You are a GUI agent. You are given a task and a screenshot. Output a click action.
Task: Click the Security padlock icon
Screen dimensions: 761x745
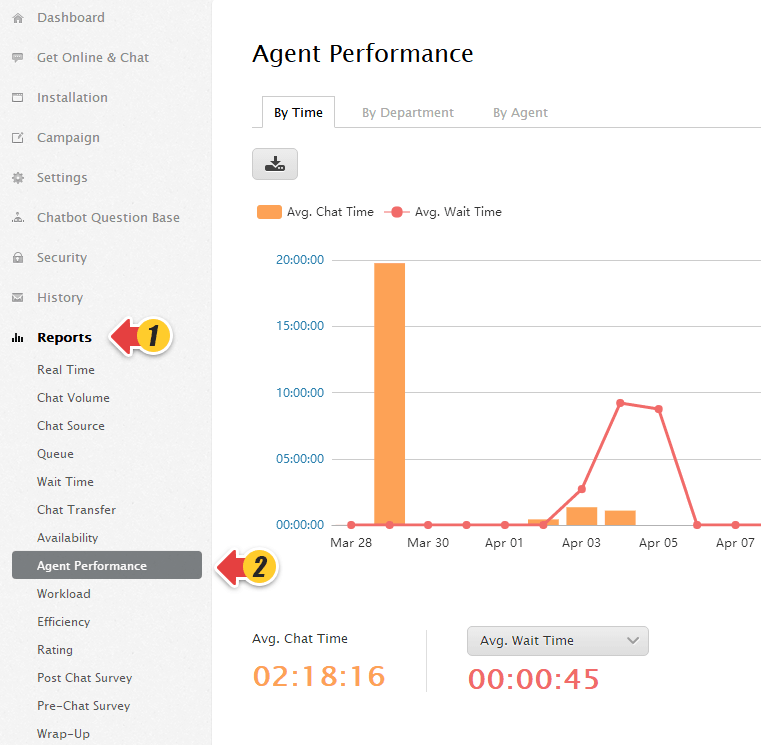tap(17, 258)
